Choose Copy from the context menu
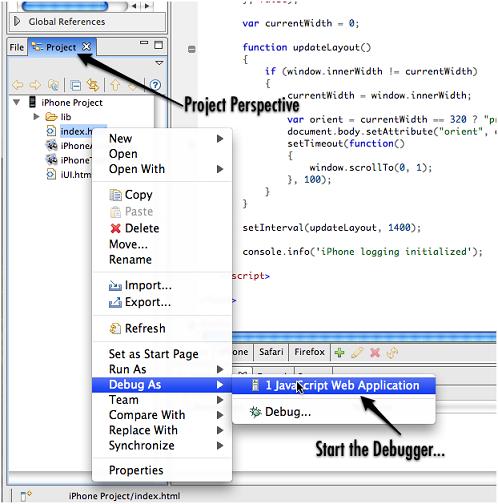Image resolution: width=498 pixels, height=504 pixels. [x=162, y=195]
